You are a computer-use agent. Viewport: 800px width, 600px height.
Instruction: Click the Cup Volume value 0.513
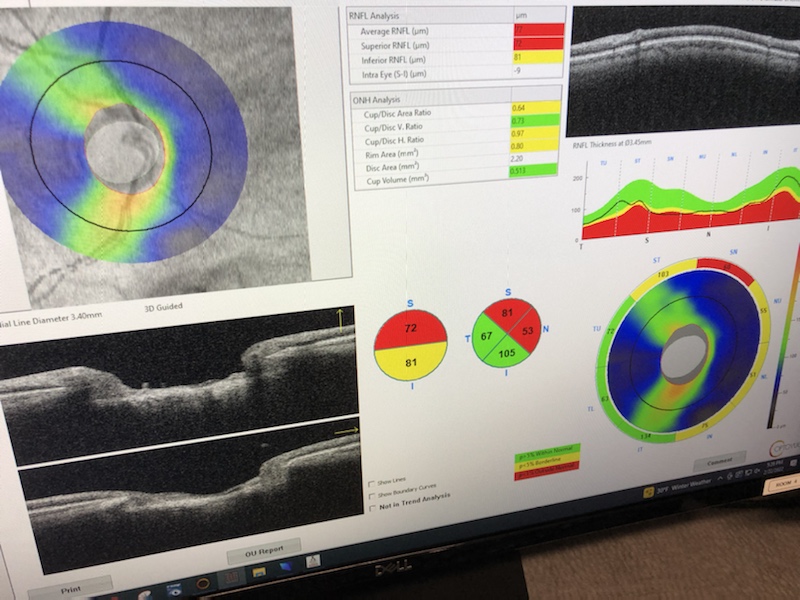[533, 171]
